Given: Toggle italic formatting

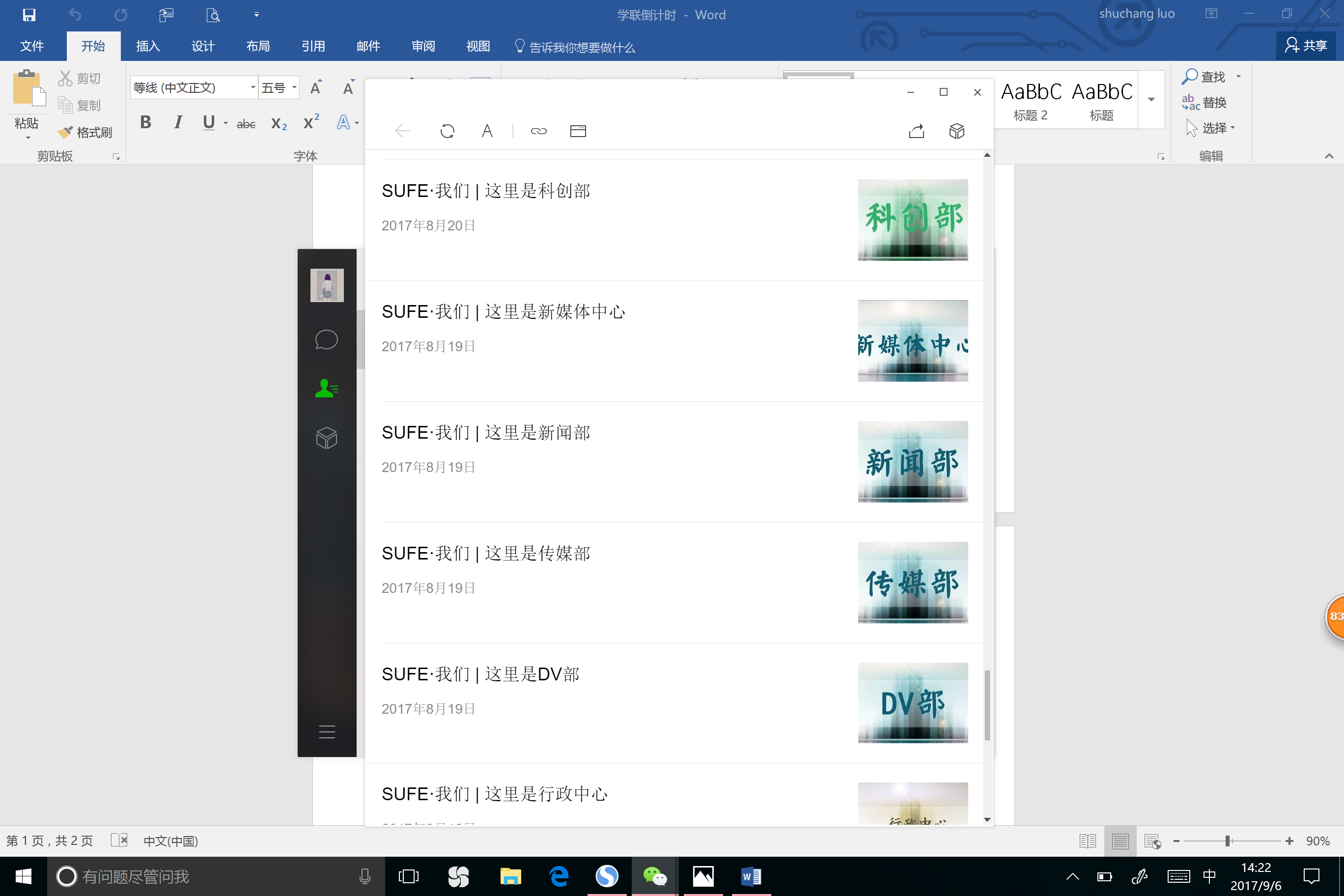Looking at the screenshot, I should click(x=178, y=122).
